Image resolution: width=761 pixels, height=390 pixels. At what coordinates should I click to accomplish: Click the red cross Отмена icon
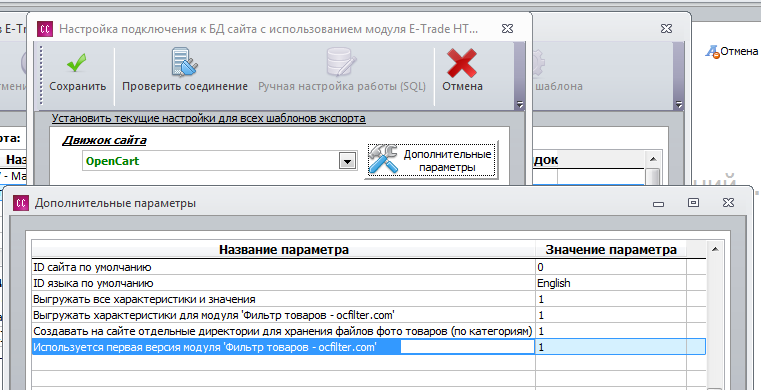coord(462,63)
